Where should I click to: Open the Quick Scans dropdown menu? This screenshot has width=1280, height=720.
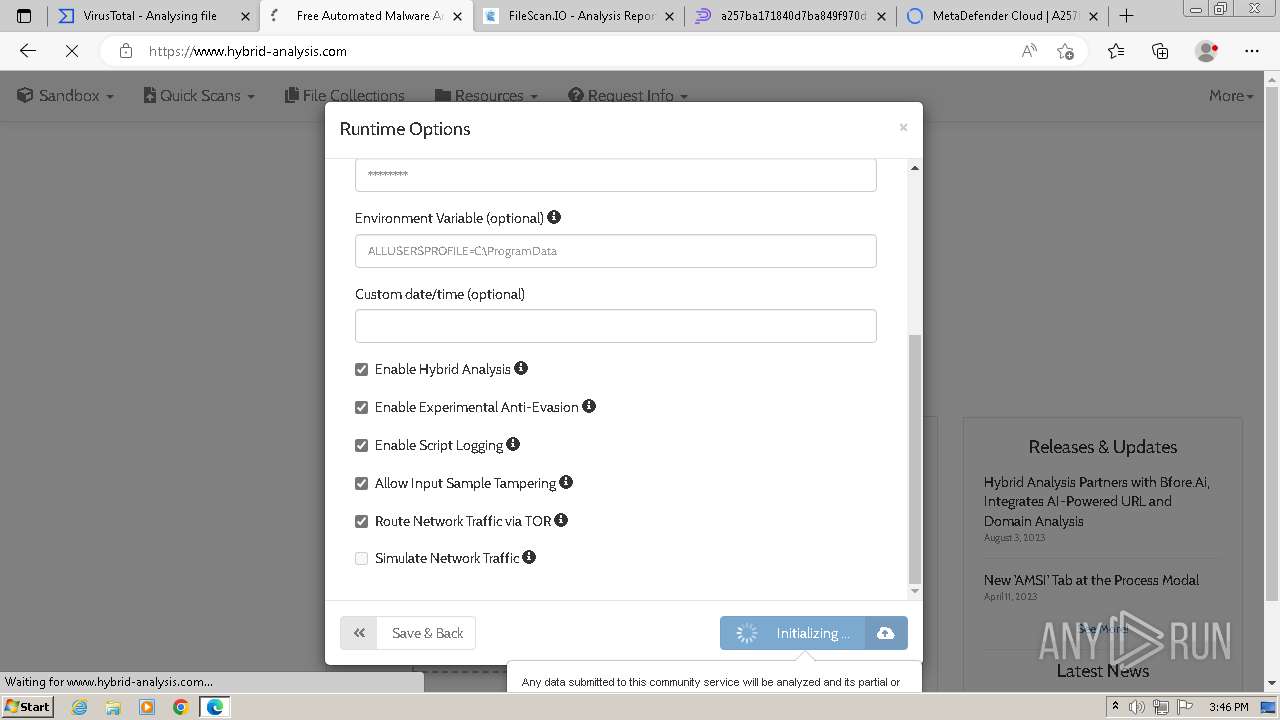point(200,96)
